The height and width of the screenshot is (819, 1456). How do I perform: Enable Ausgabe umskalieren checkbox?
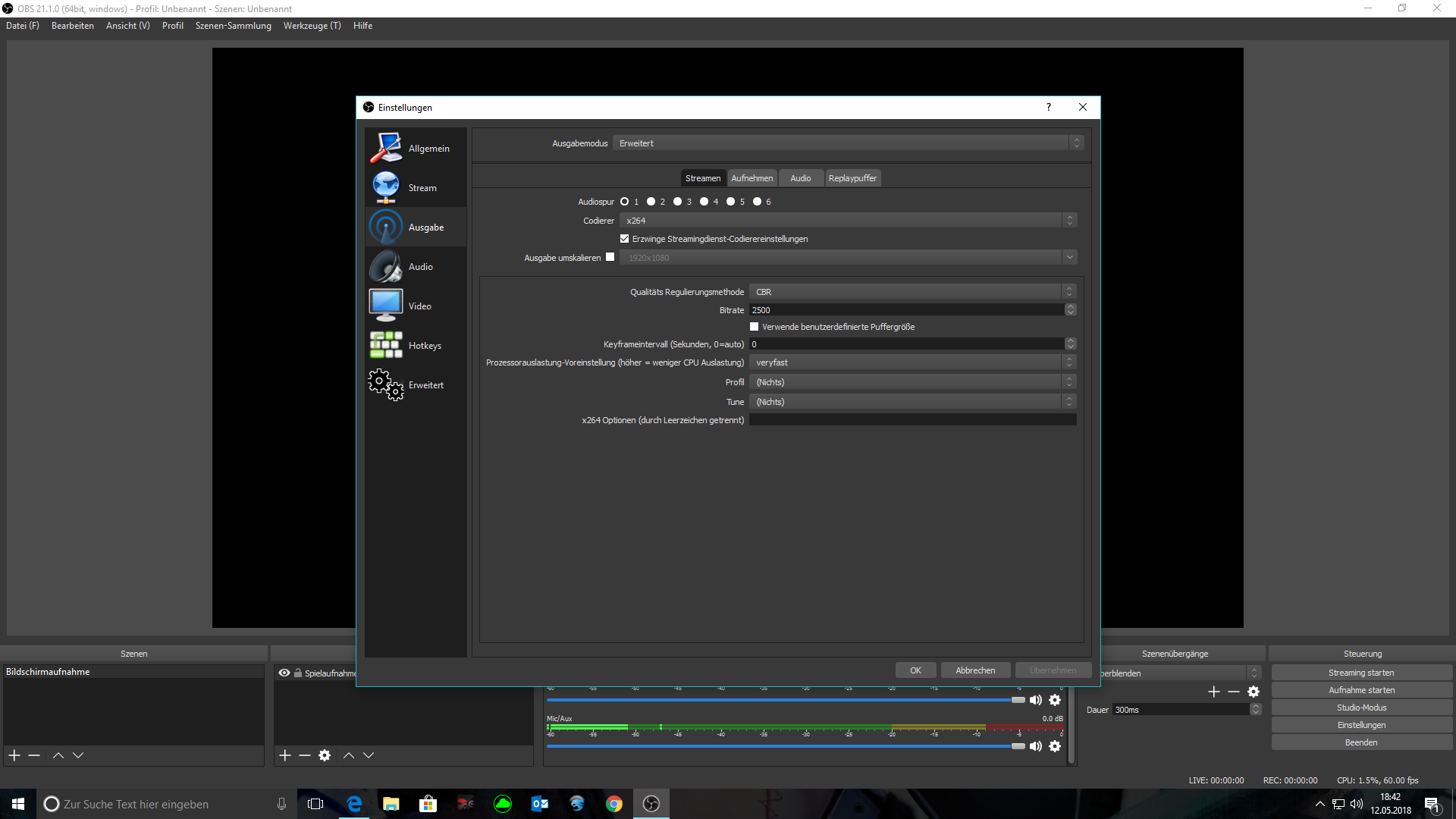click(610, 257)
